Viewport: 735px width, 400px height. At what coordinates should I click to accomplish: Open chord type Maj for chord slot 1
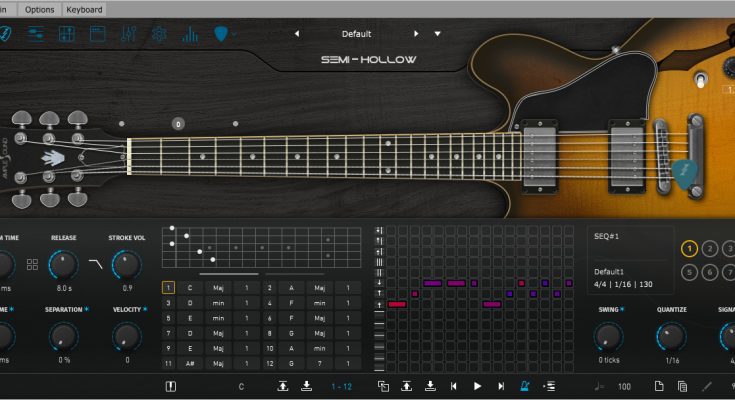click(x=218, y=288)
